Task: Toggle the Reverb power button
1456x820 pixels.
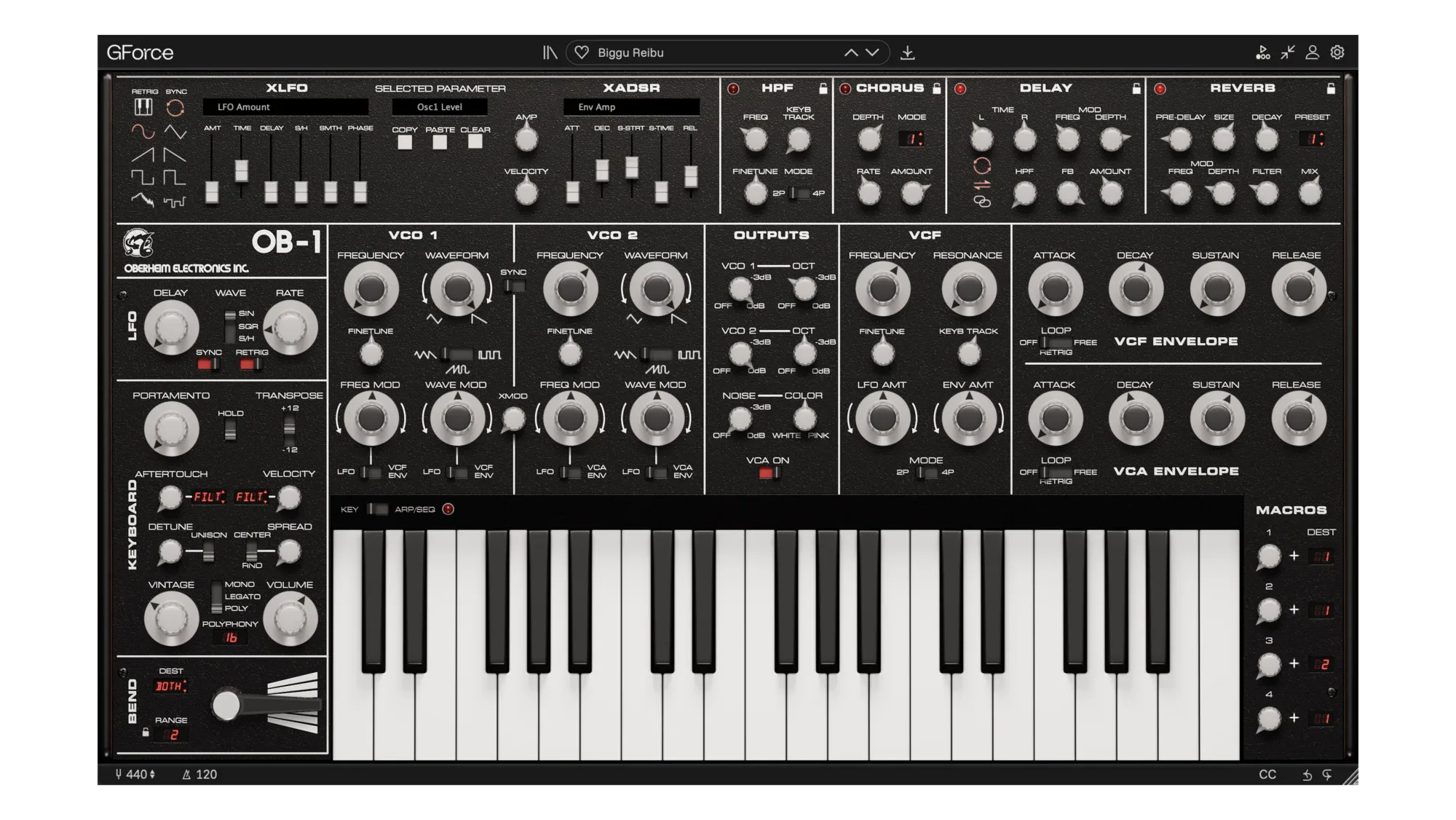Action: pos(1160,89)
